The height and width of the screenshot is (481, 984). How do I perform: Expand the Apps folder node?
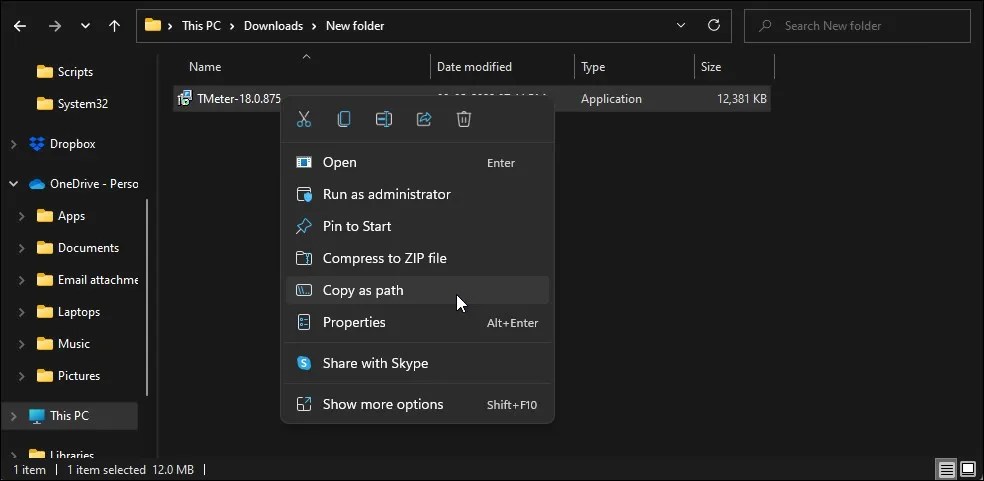(21, 217)
